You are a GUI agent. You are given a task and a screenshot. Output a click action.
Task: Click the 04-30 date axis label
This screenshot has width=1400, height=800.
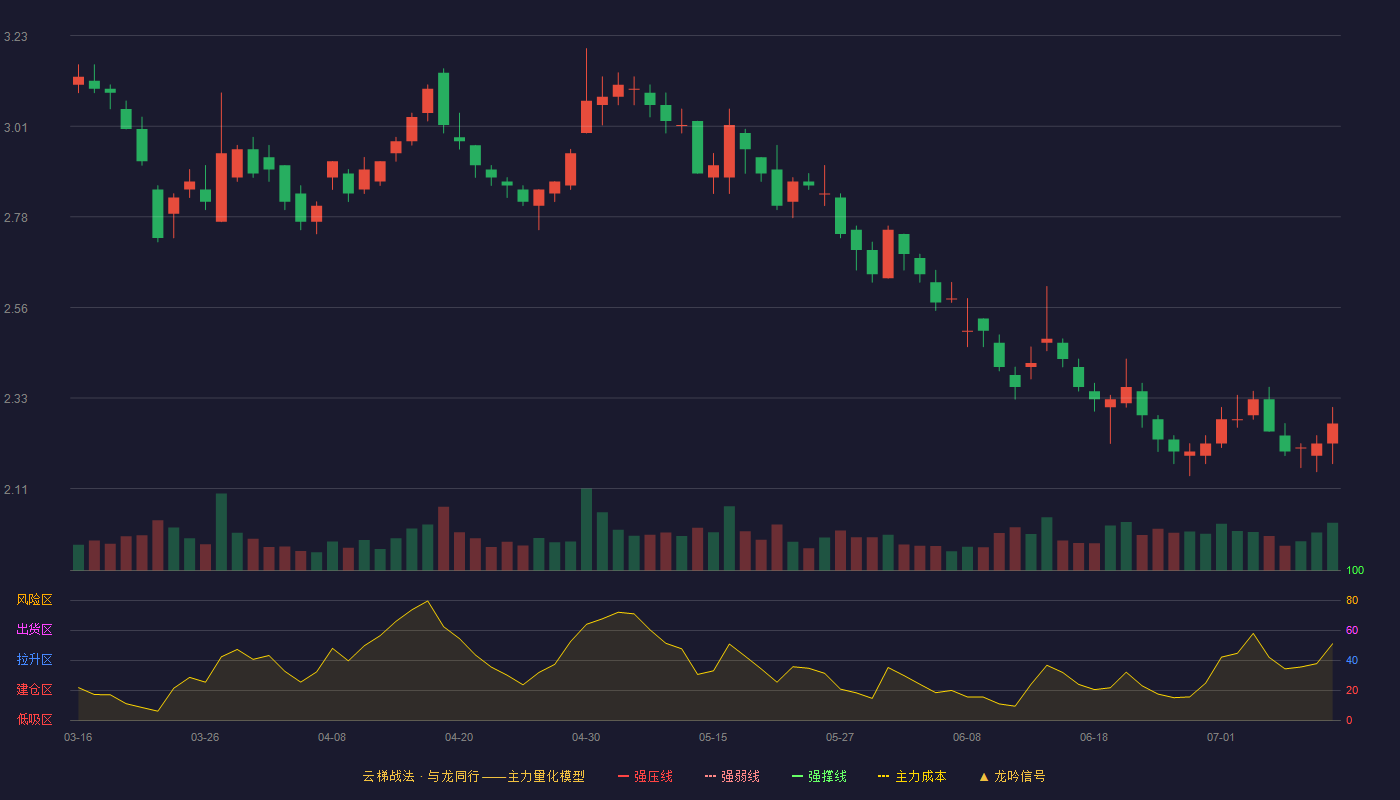586,737
